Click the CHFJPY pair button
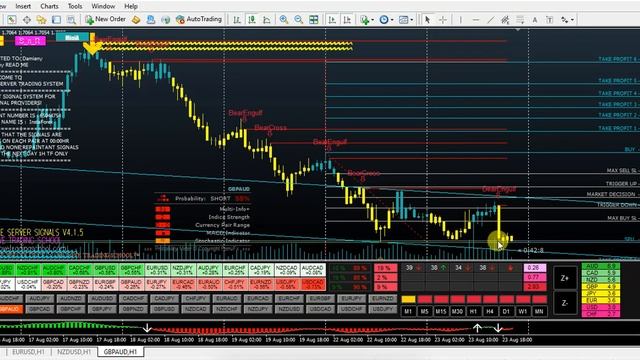The image size is (640, 360). (196, 299)
